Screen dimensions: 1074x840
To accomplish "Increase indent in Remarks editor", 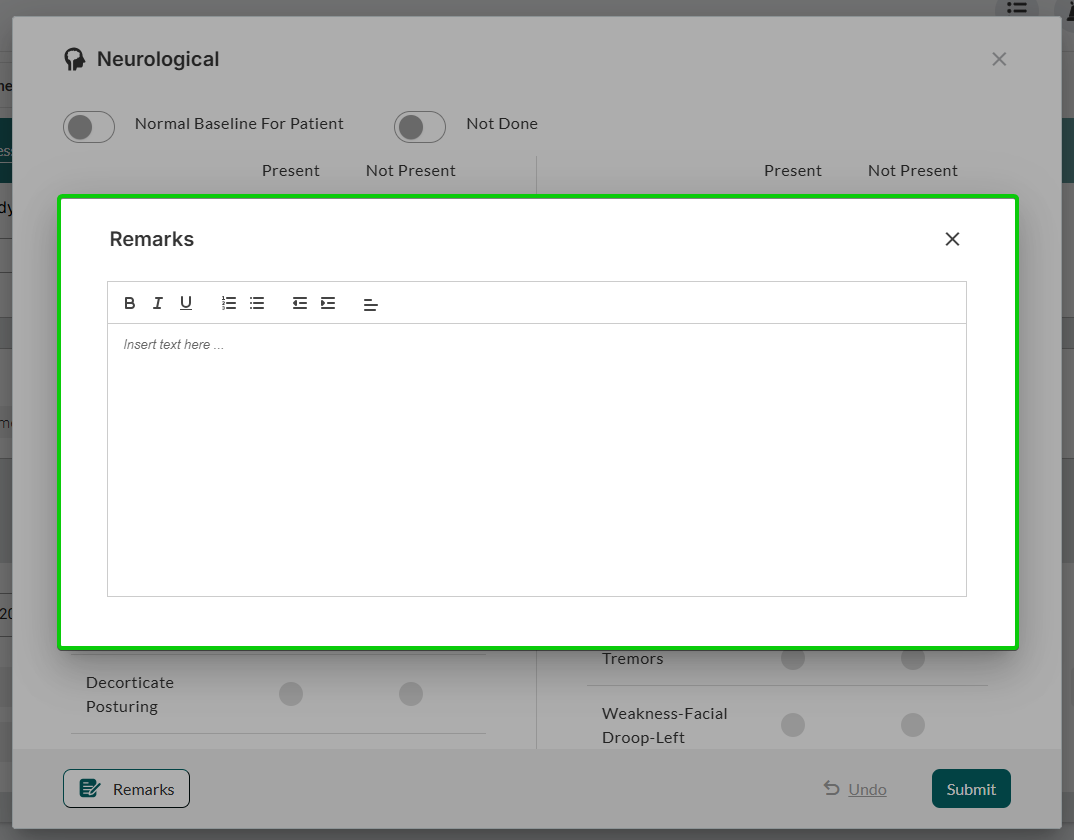I will pos(328,303).
